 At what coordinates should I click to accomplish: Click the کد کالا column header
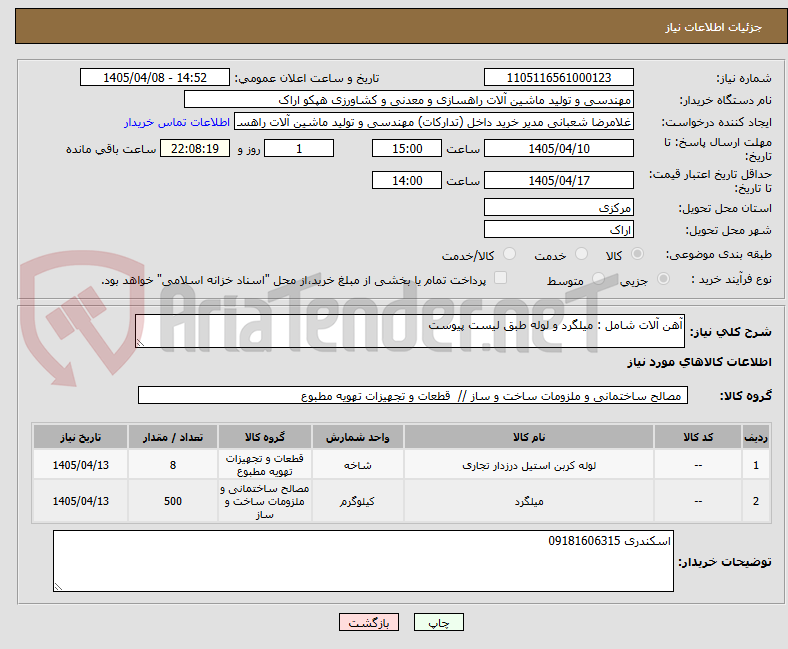point(698,437)
